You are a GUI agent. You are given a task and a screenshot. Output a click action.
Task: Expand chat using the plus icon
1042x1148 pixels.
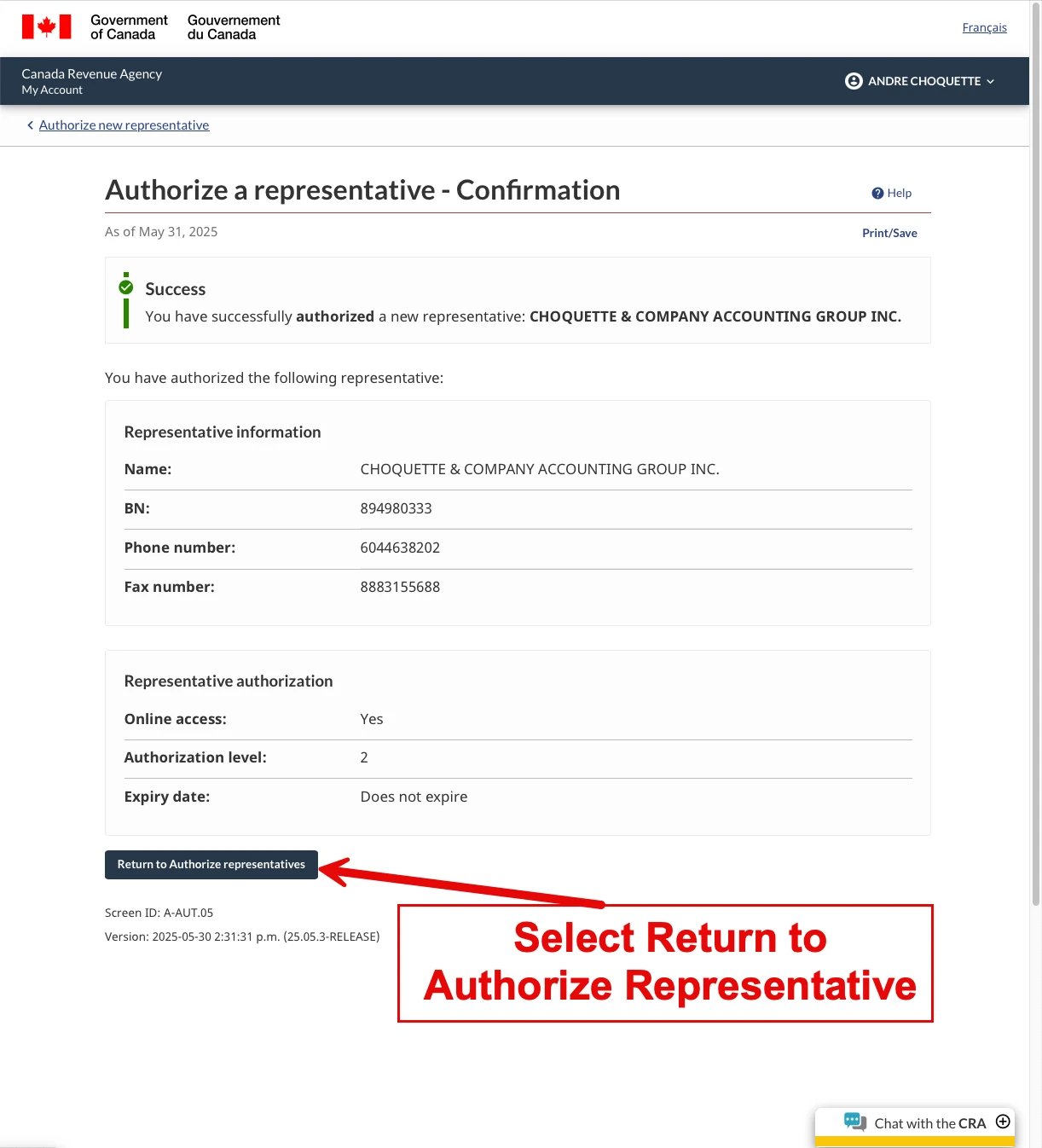click(x=1003, y=1122)
